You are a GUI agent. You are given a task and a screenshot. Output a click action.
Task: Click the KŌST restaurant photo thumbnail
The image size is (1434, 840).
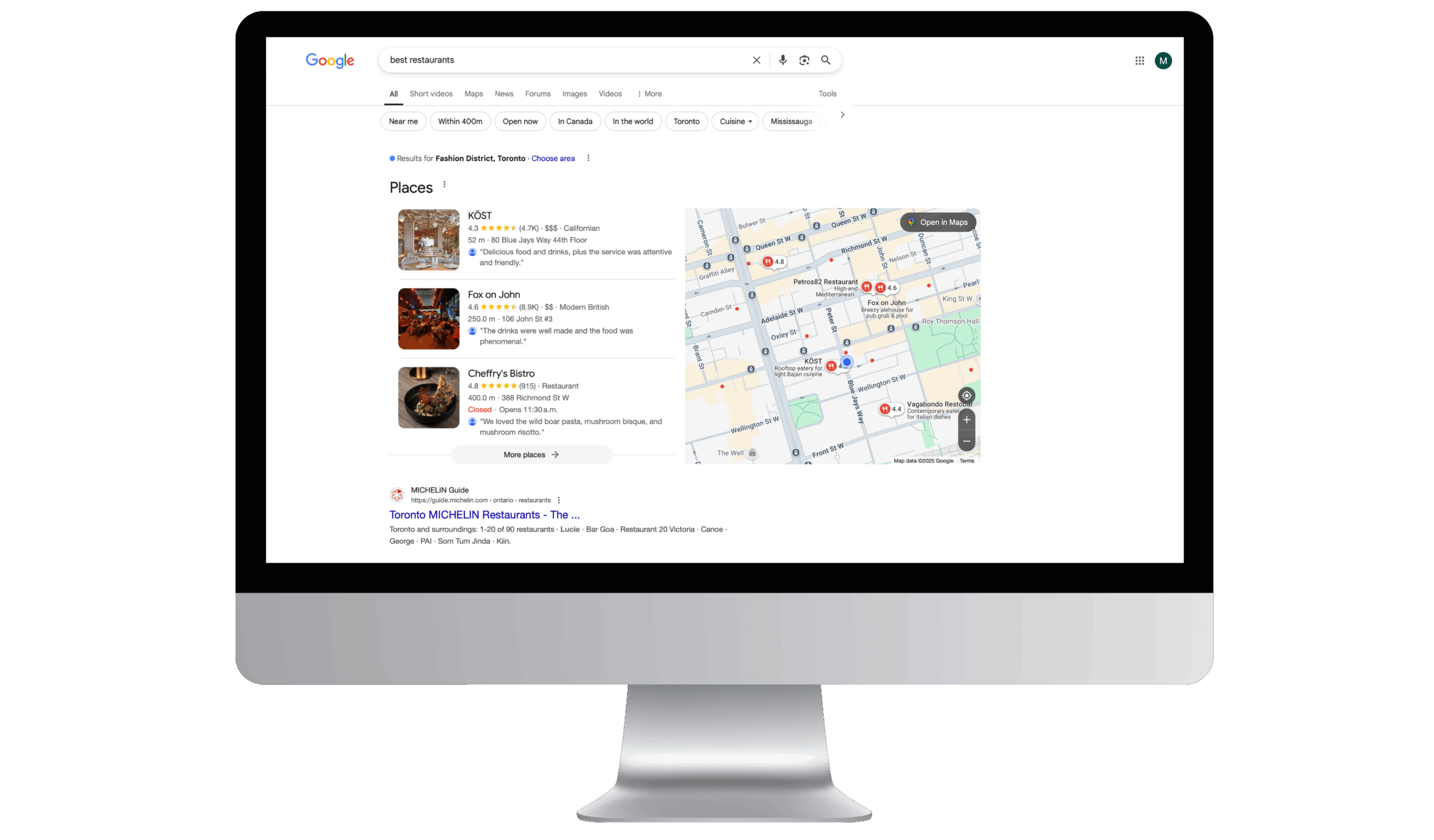[429, 240]
